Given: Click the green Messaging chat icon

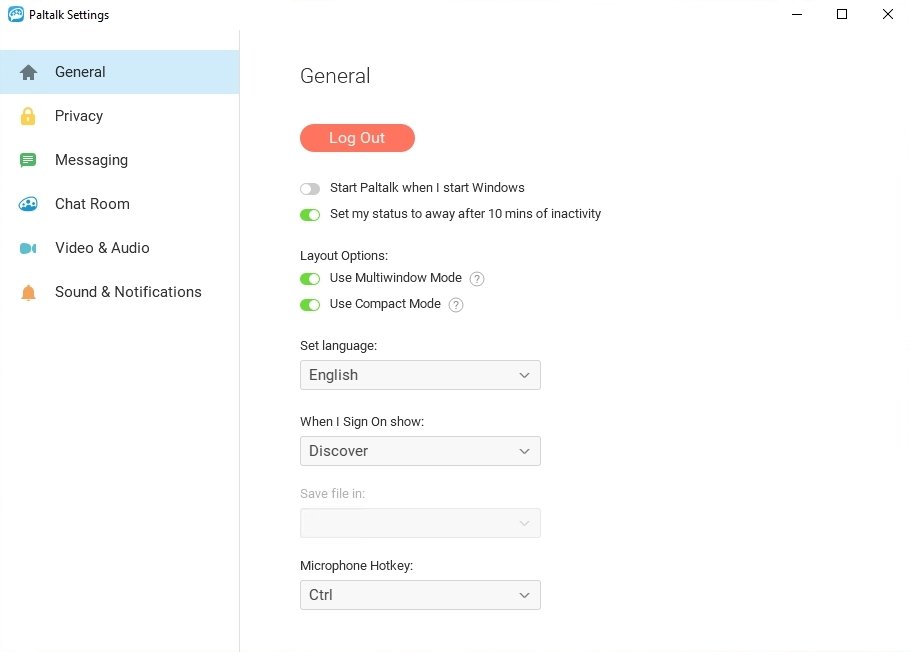Looking at the screenshot, I should (28, 160).
